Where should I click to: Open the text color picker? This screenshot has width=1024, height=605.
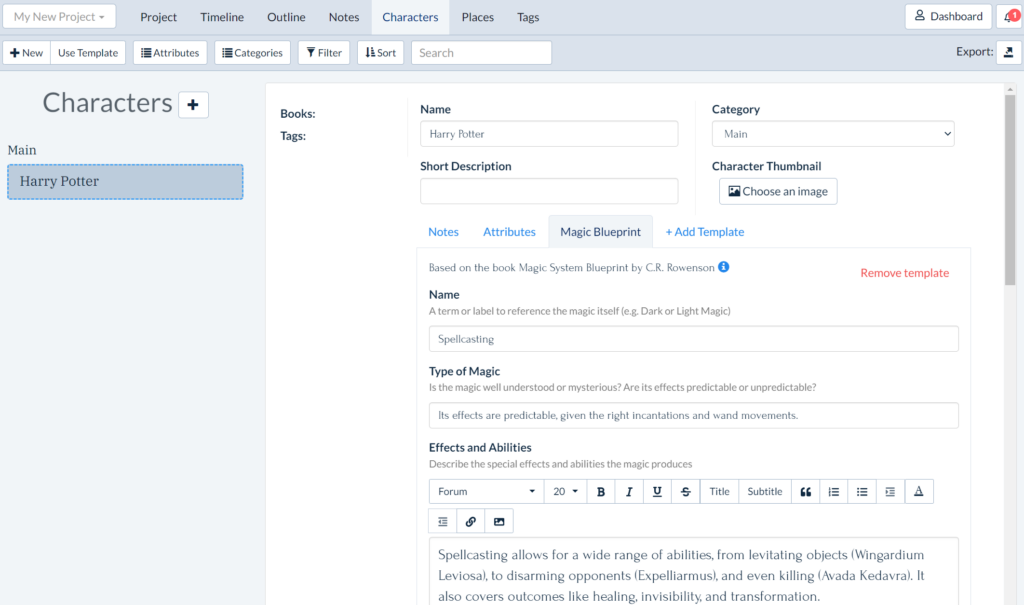click(918, 491)
